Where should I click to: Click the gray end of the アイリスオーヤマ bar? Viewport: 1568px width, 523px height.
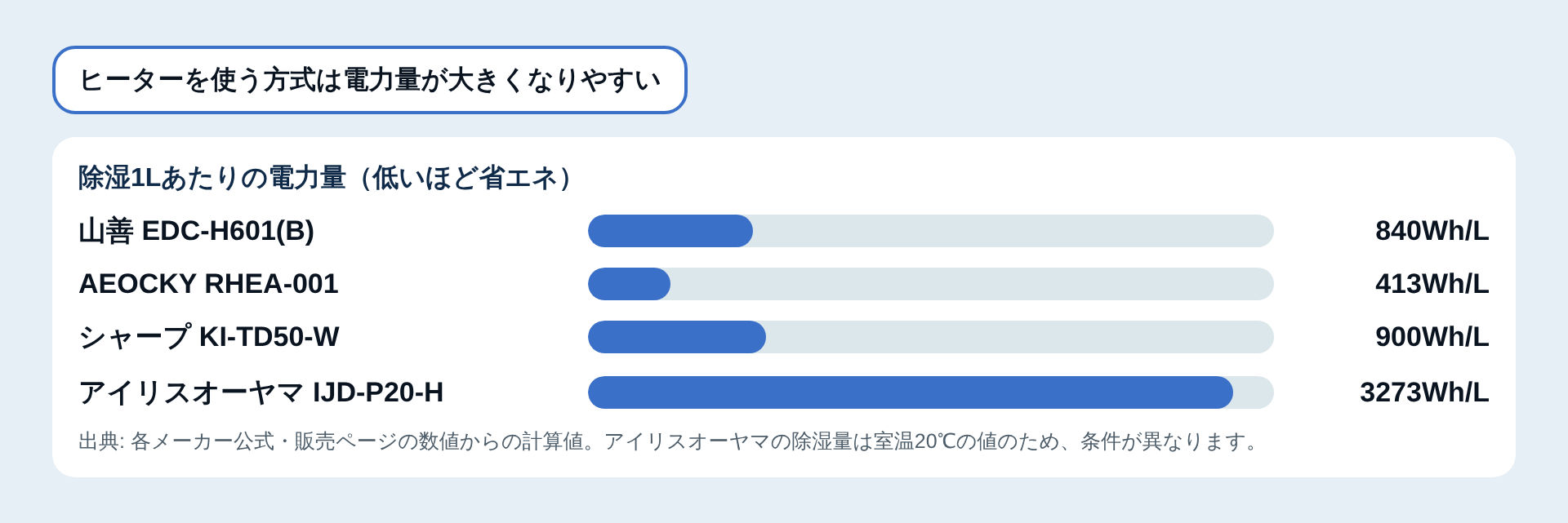[1255, 392]
